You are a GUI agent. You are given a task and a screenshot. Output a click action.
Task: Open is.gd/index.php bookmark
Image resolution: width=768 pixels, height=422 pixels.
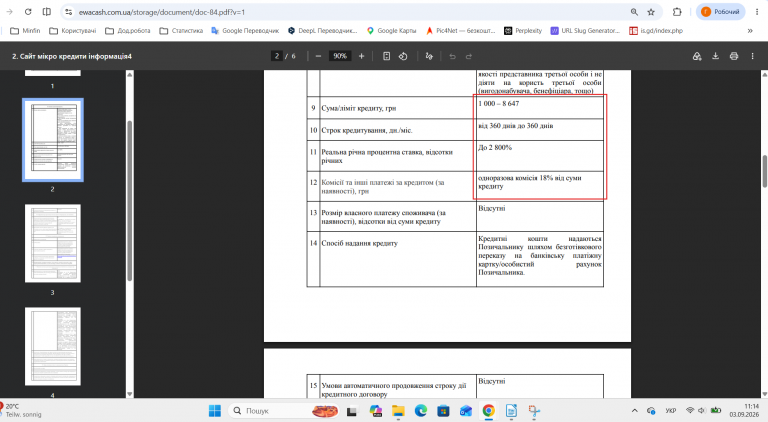click(656, 30)
